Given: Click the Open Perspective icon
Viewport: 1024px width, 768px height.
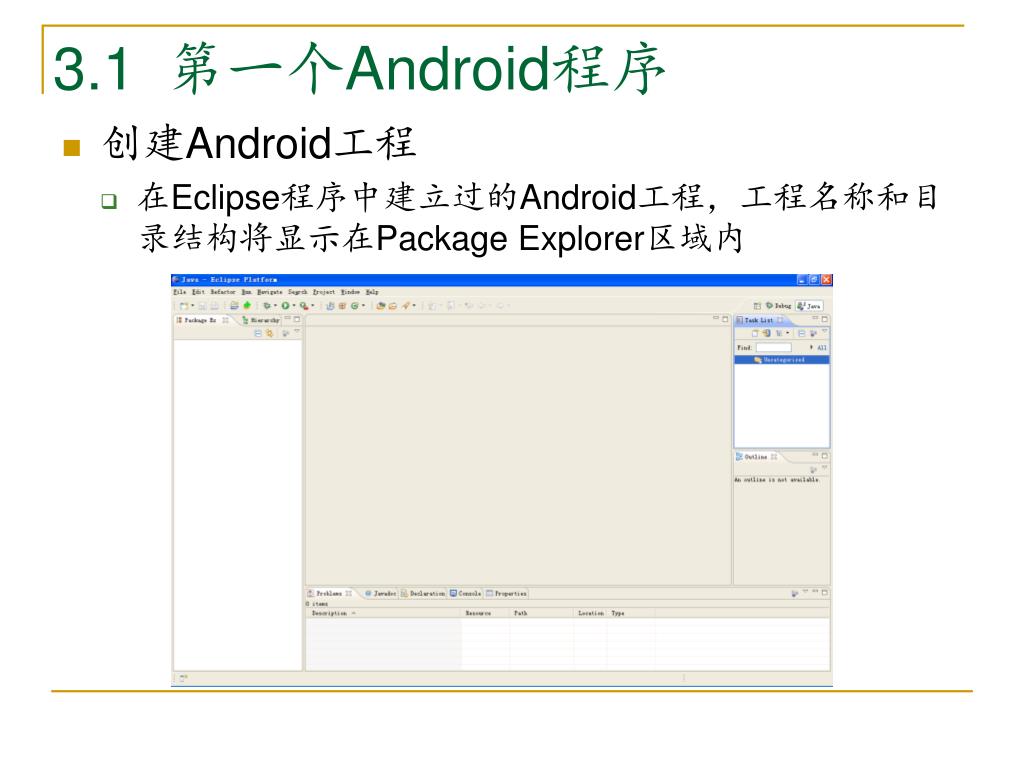Looking at the screenshot, I should tap(757, 306).
